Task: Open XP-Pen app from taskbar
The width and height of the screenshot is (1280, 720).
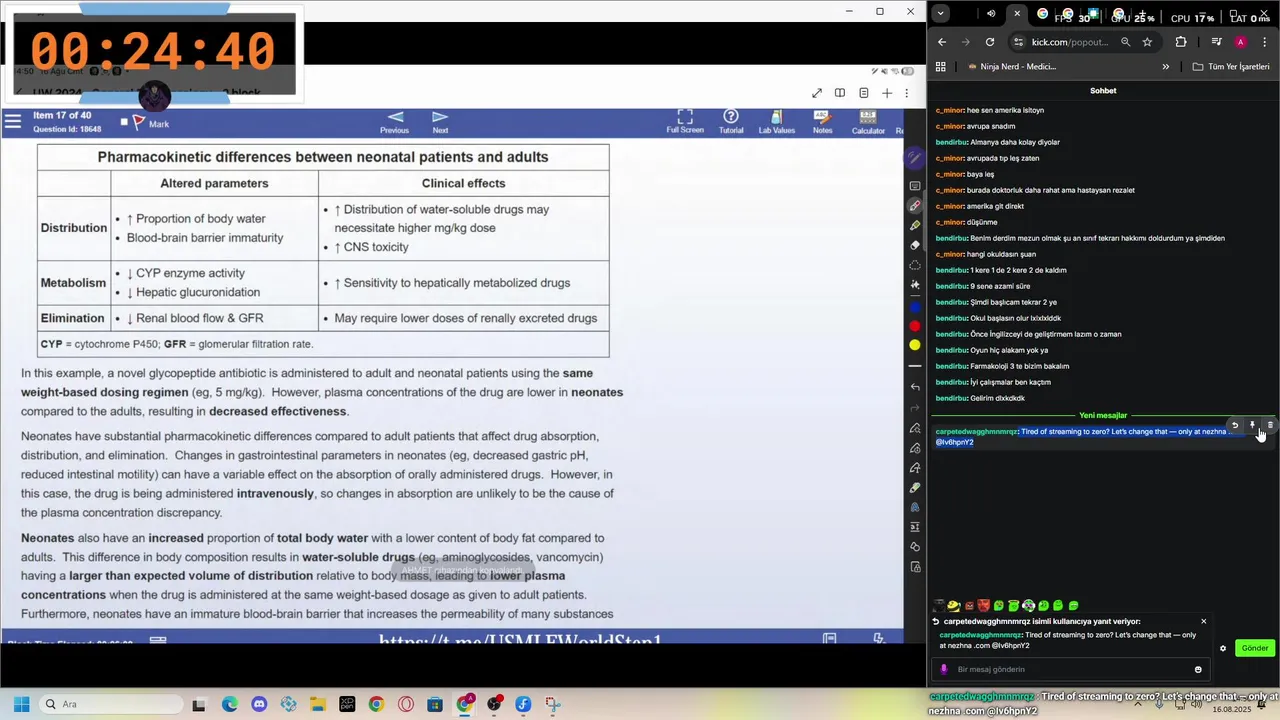Action: pyautogui.click(x=347, y=704)
